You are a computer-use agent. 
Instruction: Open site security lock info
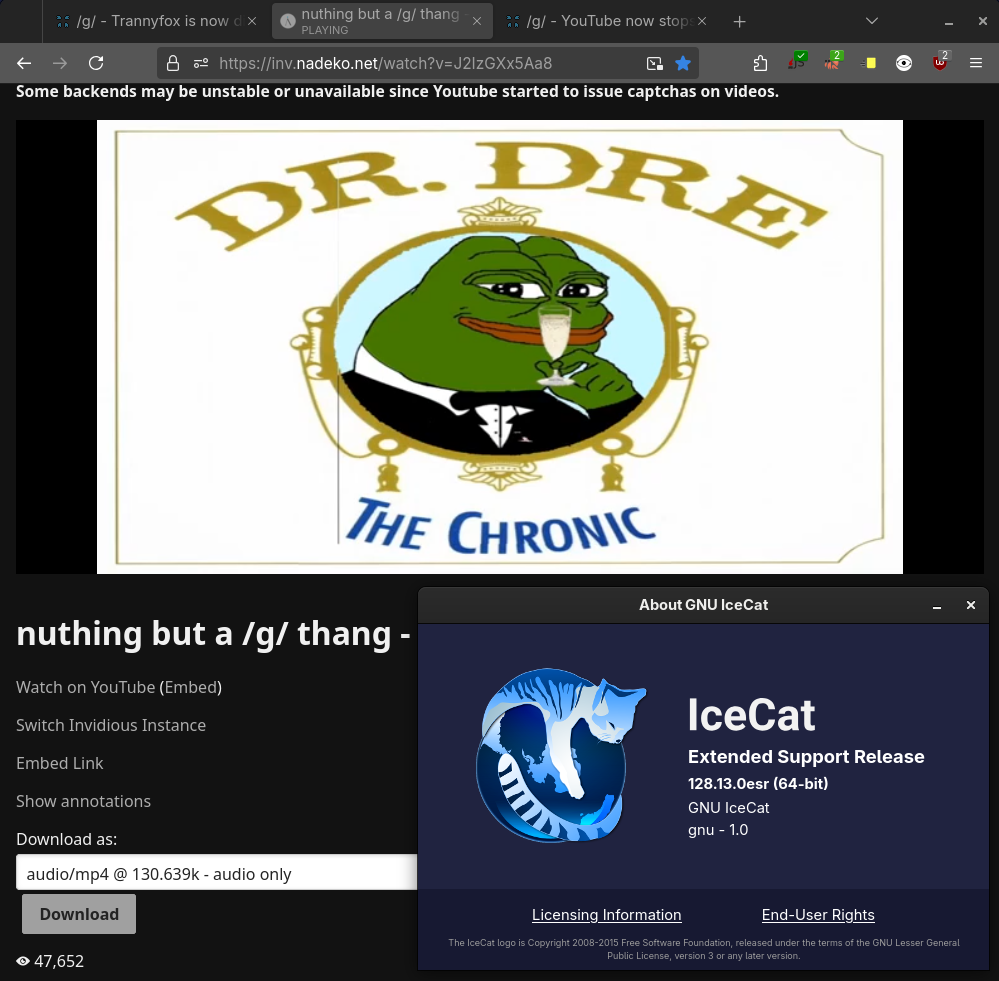[173, 63]
